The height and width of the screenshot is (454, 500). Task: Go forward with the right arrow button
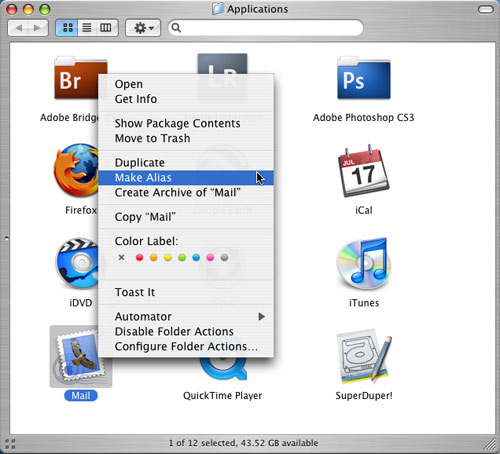pos(38,28)
